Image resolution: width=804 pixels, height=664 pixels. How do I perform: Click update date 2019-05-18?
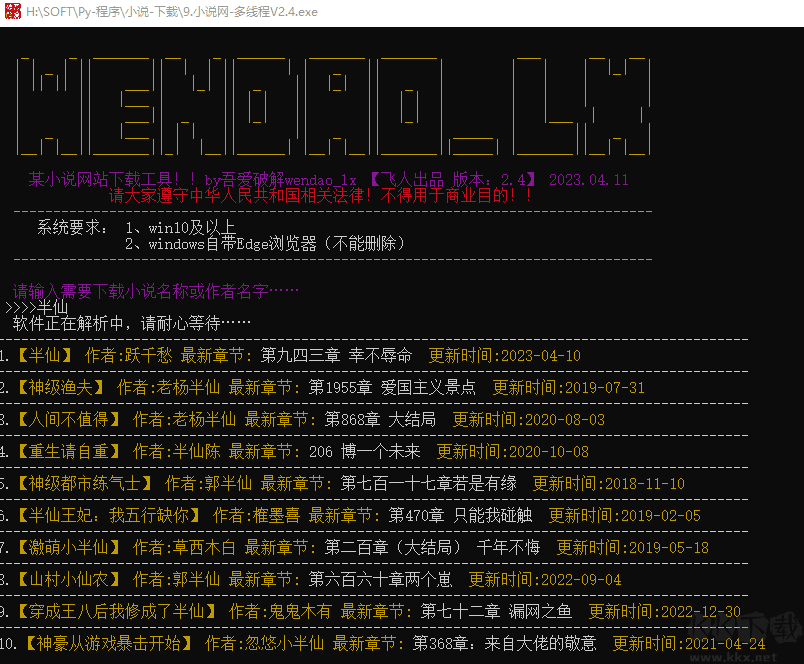pyautogui.click(x=669, y=547)
